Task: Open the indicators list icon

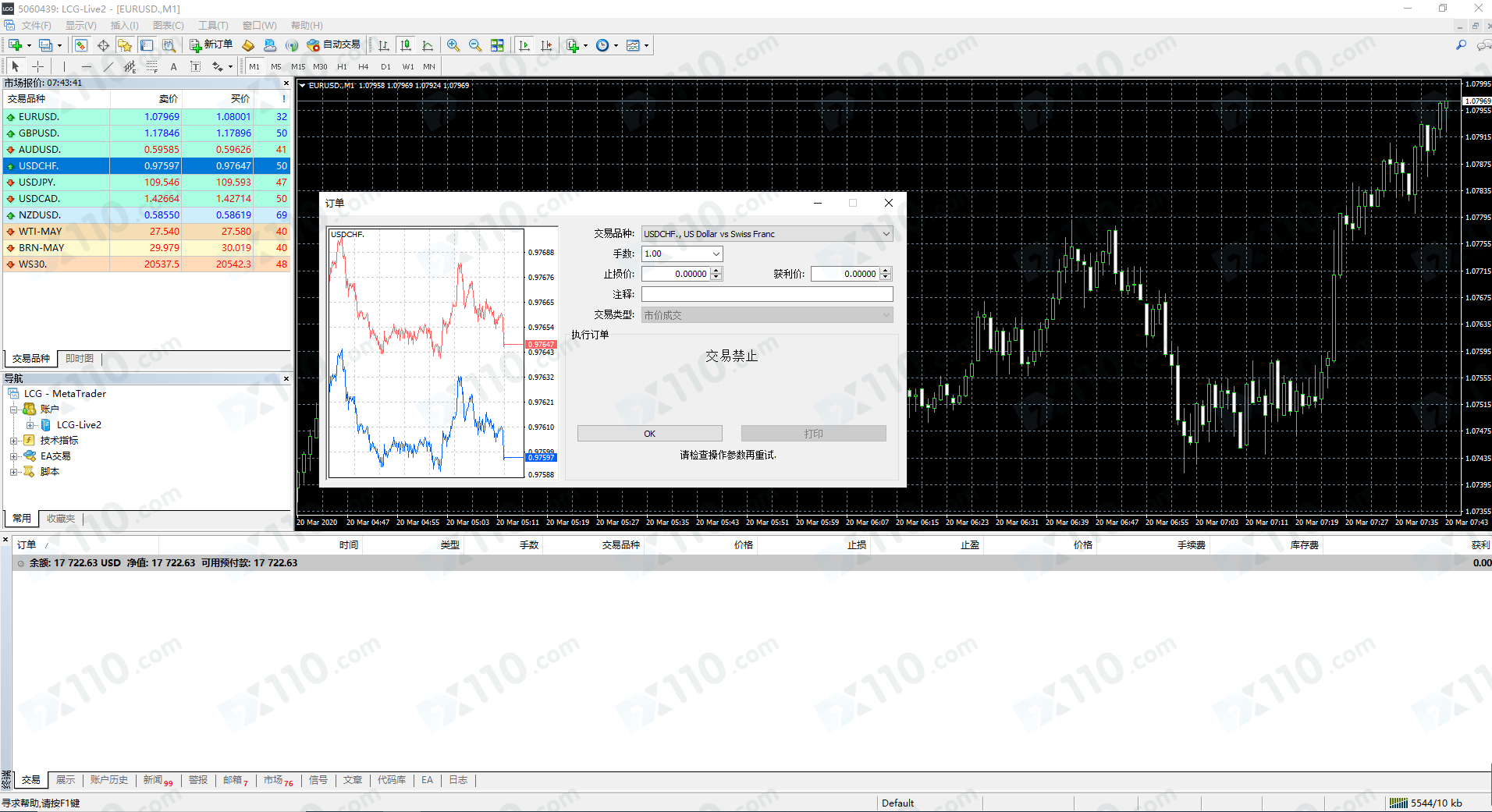Action: [x=573, y=45]
